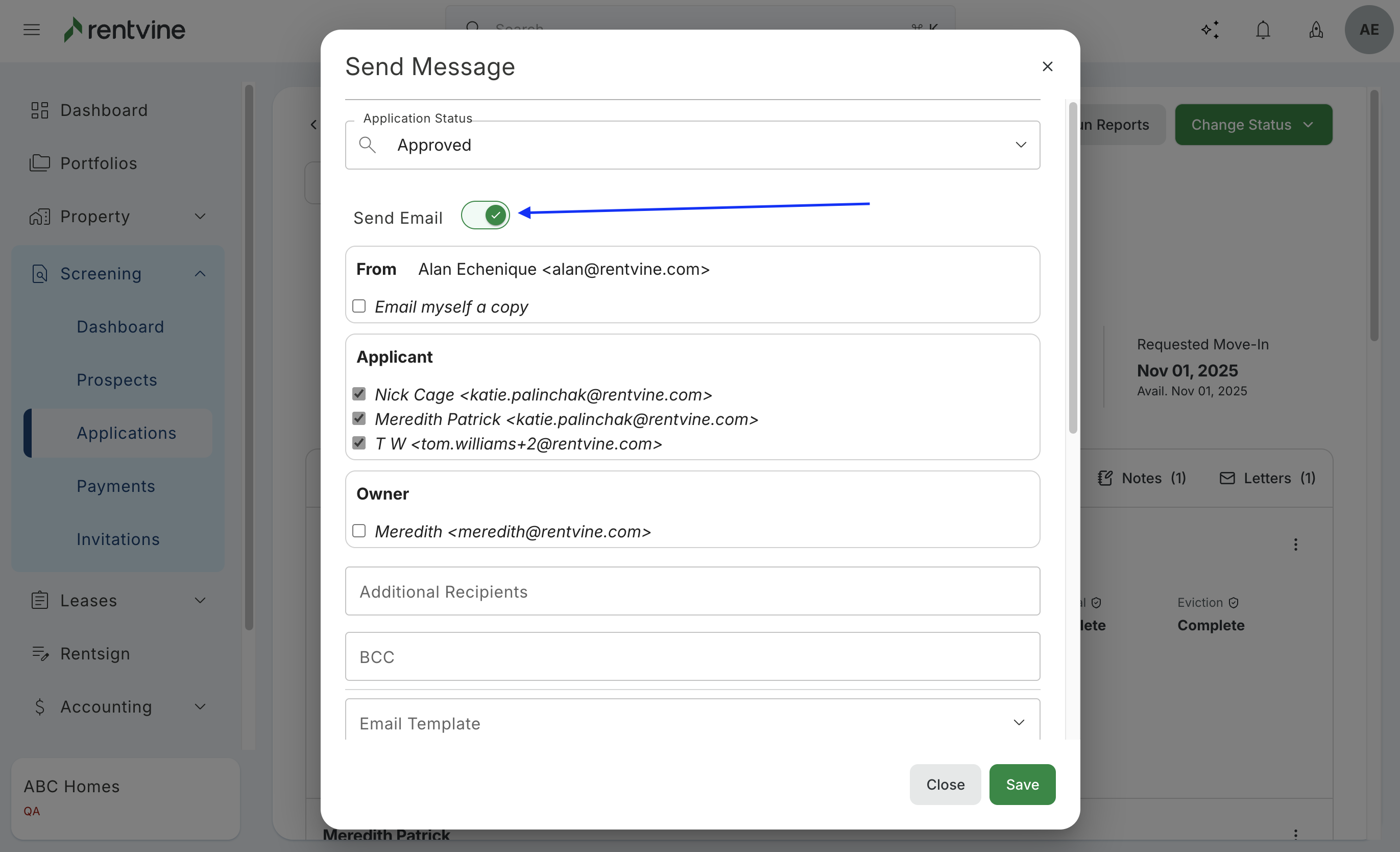The width and height of the screenshot is (1400, 852).
Task: Click the Application Status search icon
Action: pyautogui.click(x=368, y=145)
